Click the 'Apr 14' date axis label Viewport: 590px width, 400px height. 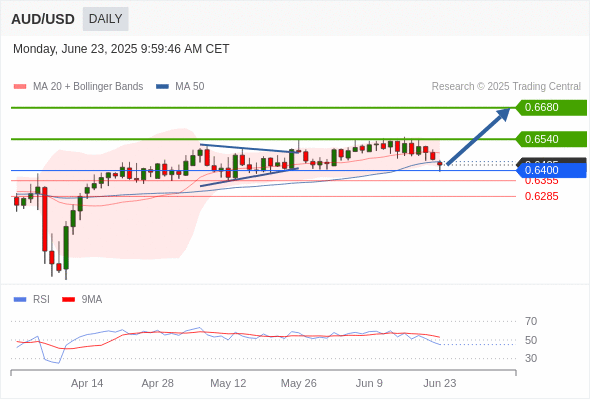tap(87, 383)
